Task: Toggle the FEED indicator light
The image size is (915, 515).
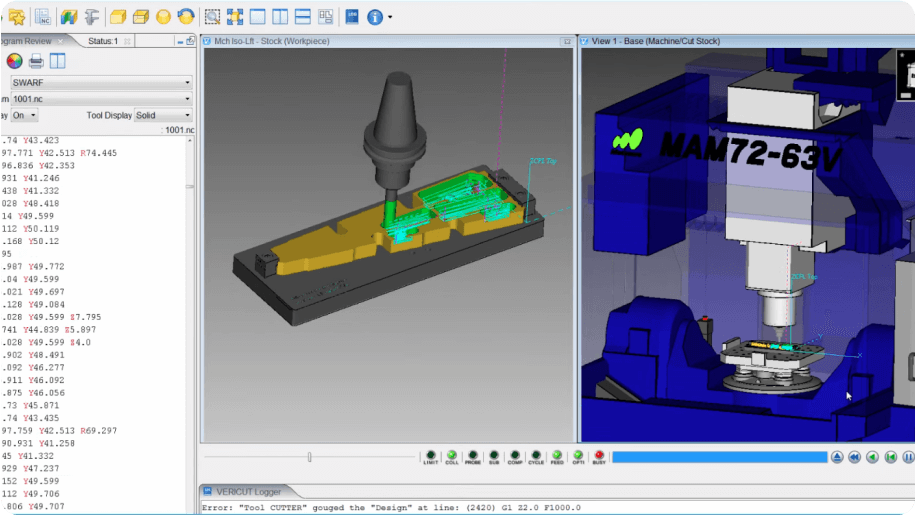Action: pyautogui.click(x=557, y=455)
